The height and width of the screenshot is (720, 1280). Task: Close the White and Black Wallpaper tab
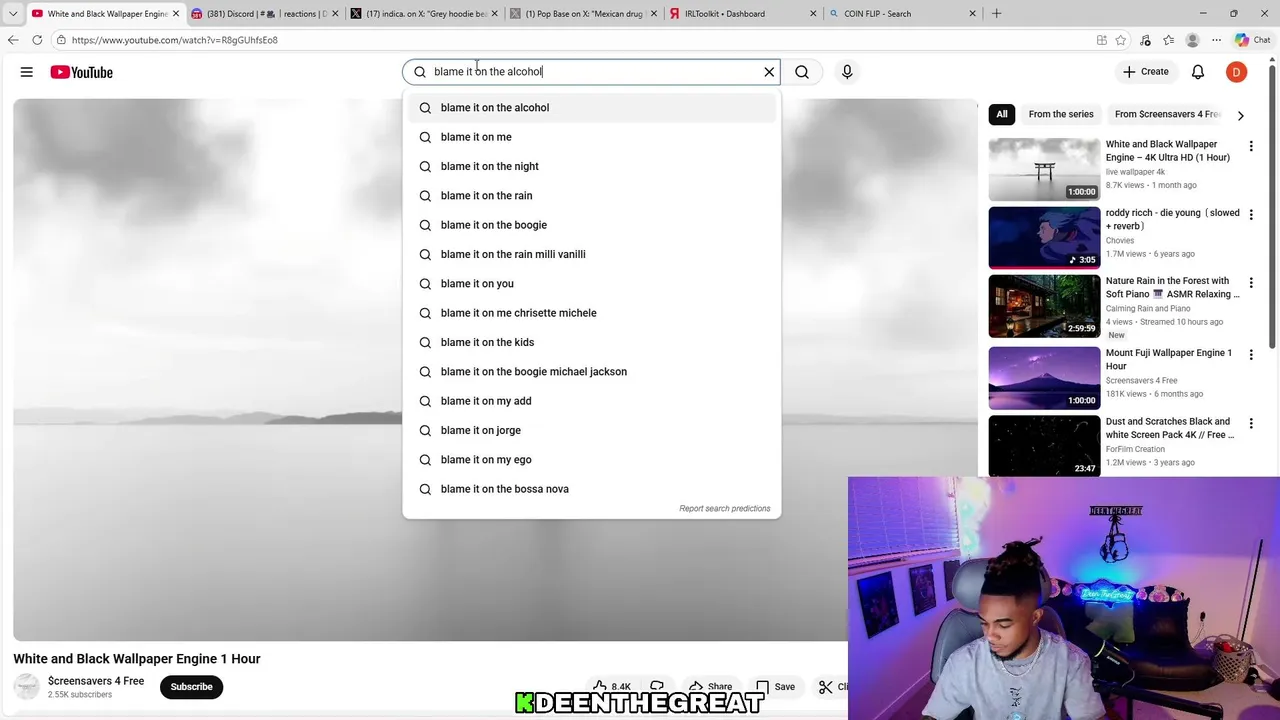click(x=175, y=14)
